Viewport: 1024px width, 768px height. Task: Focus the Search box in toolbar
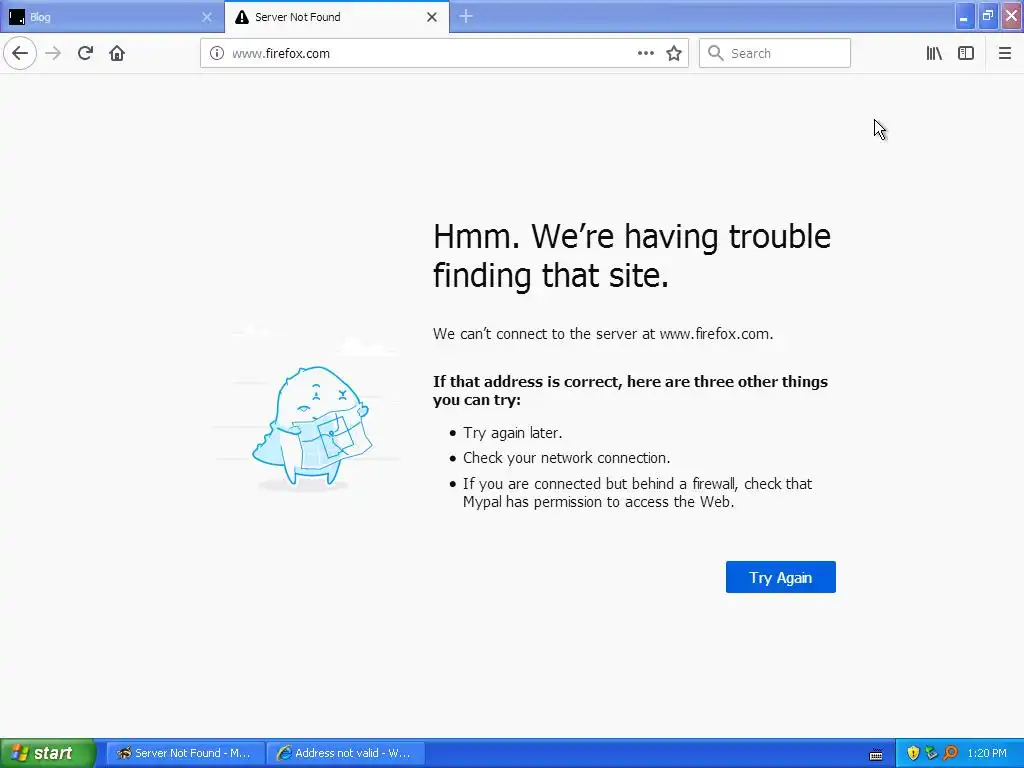click(775, 54)
